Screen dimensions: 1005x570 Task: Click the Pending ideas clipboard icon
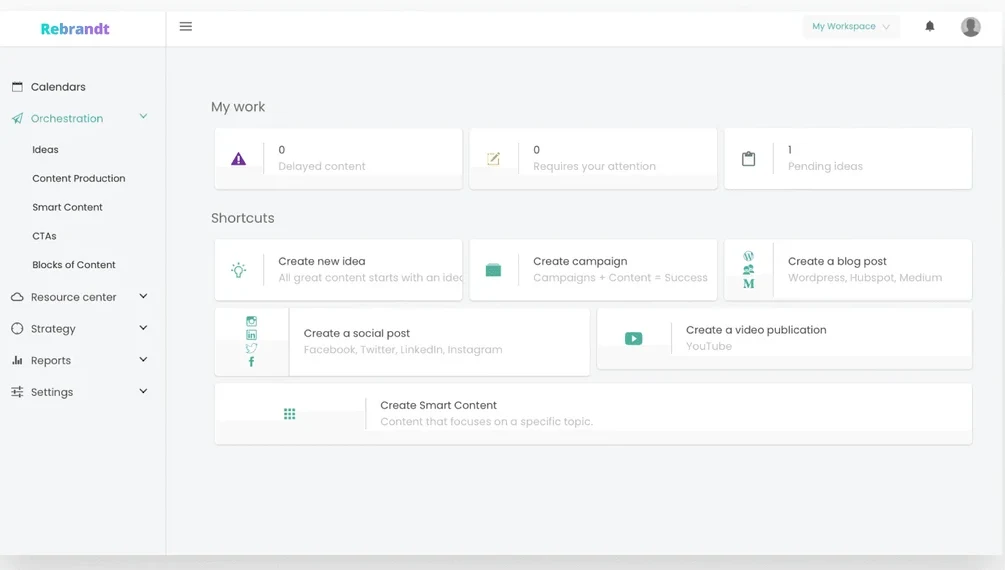(748, 158)
